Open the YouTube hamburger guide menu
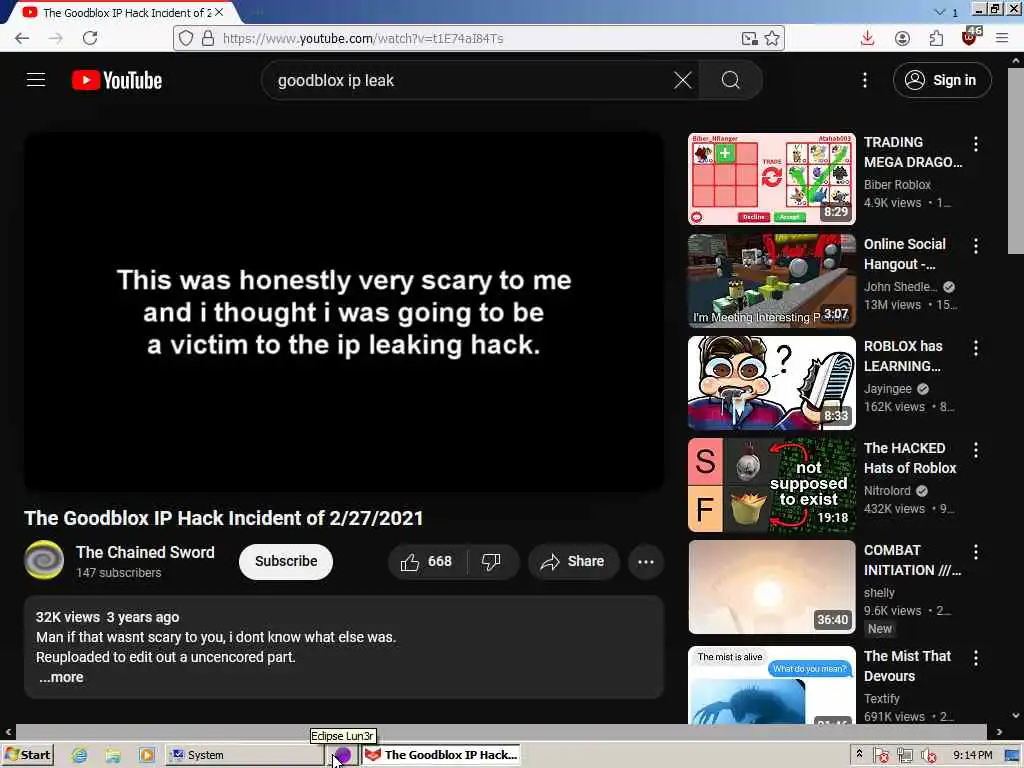Image resolution: width=1024 pixels, height=768 pixels. (x=36, y=80)
